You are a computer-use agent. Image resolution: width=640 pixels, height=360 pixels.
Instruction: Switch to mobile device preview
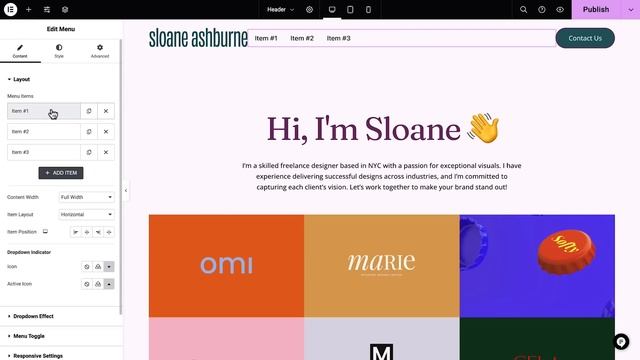pyautogui.click(x=368, y=9)
